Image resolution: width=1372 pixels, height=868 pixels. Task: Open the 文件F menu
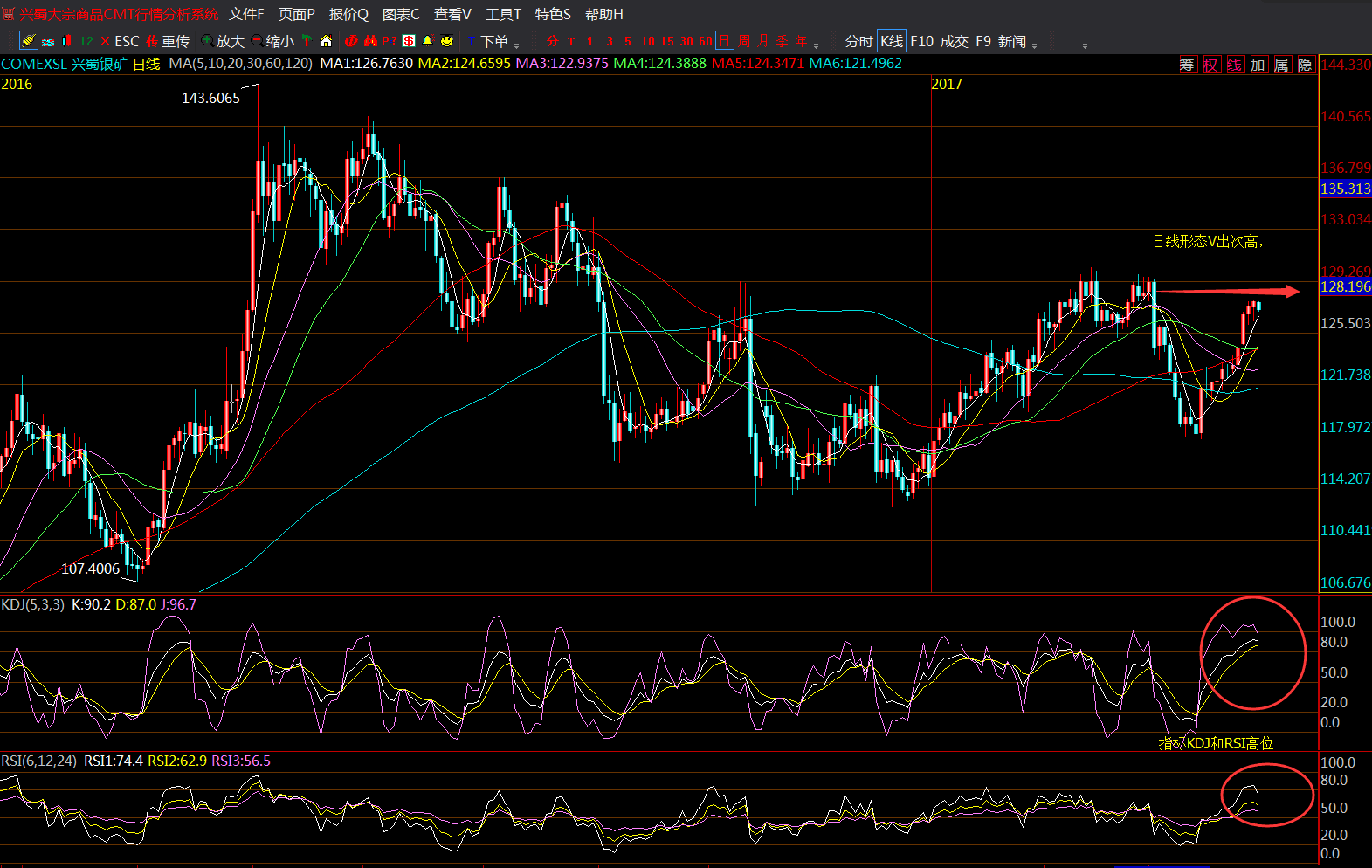coord(246,14)
